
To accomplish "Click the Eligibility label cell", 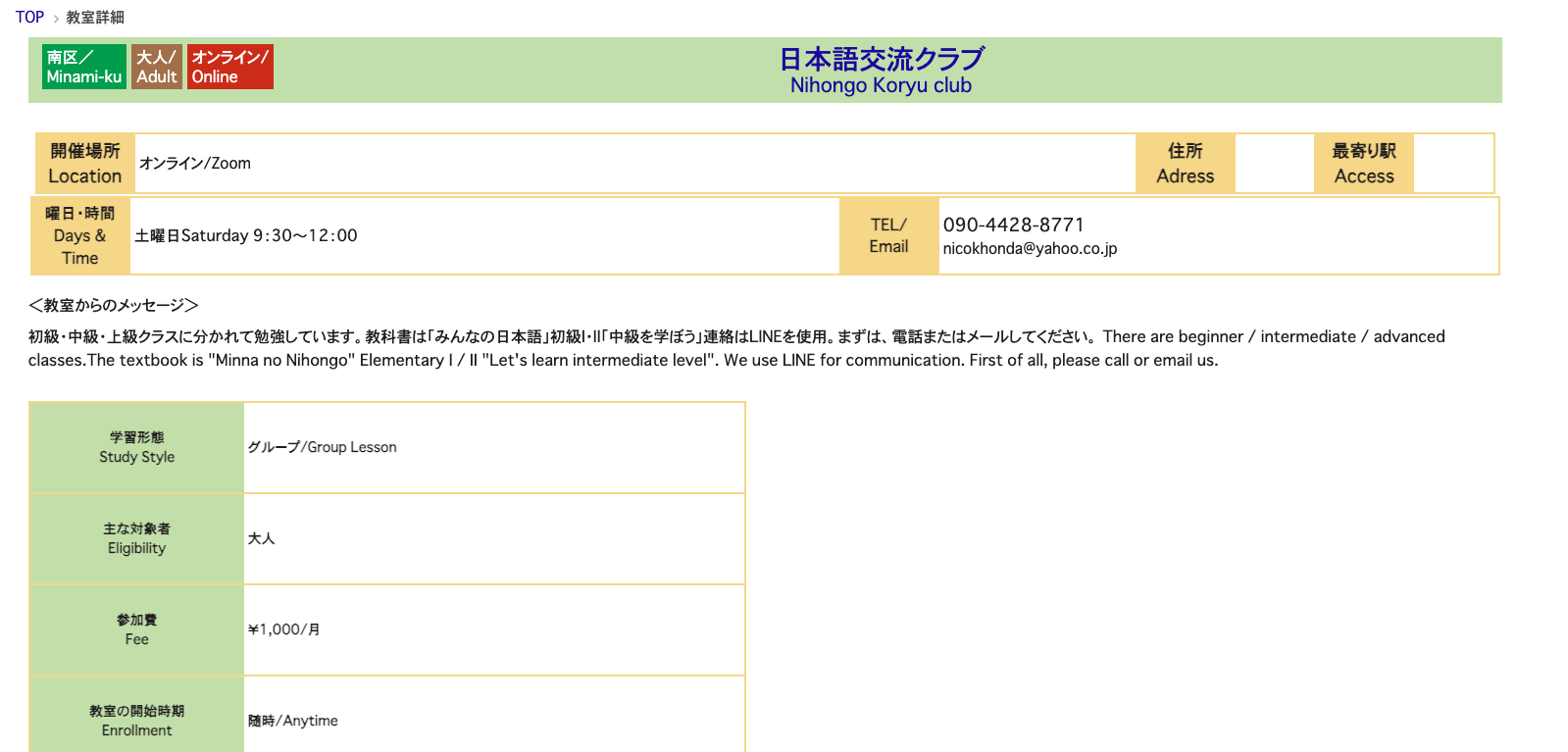I will coord(137,539).
